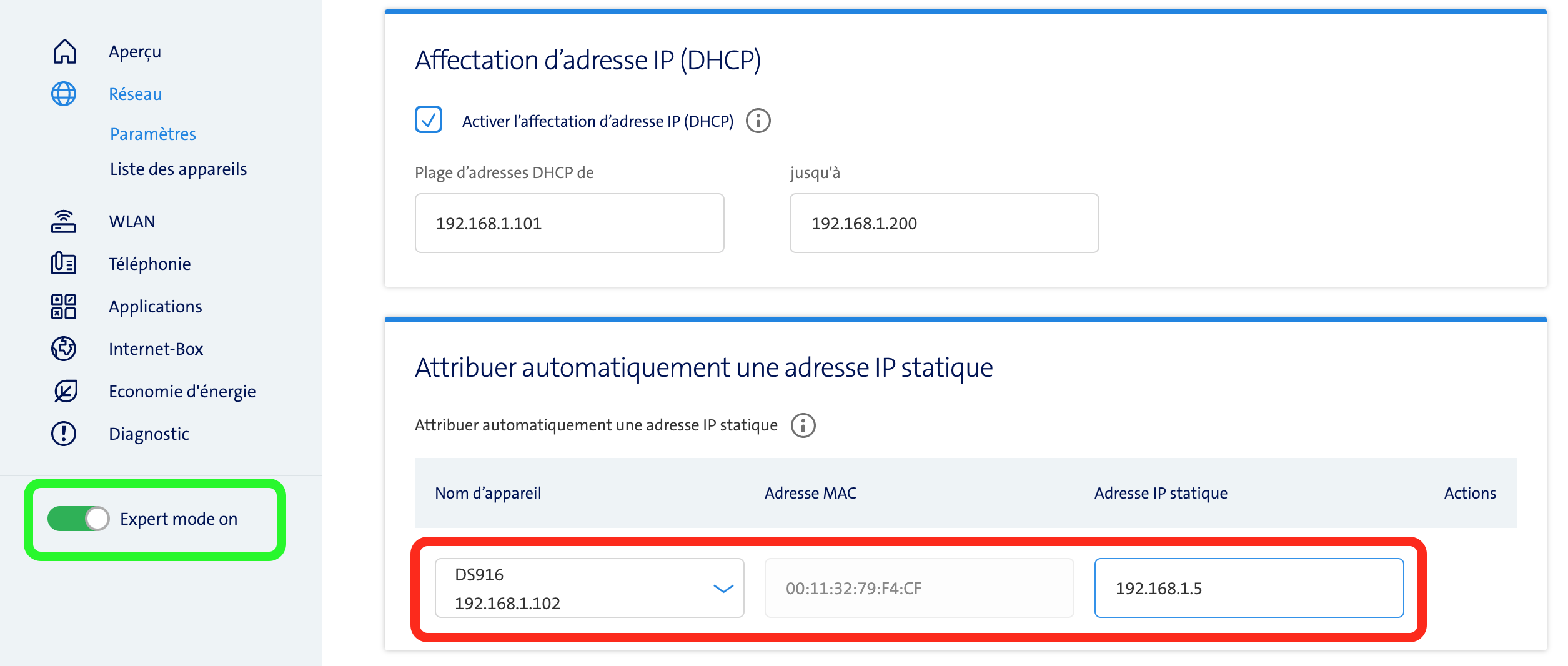
Task: Turn off the Expert mode switch
Action: click(x=79, y=519)
